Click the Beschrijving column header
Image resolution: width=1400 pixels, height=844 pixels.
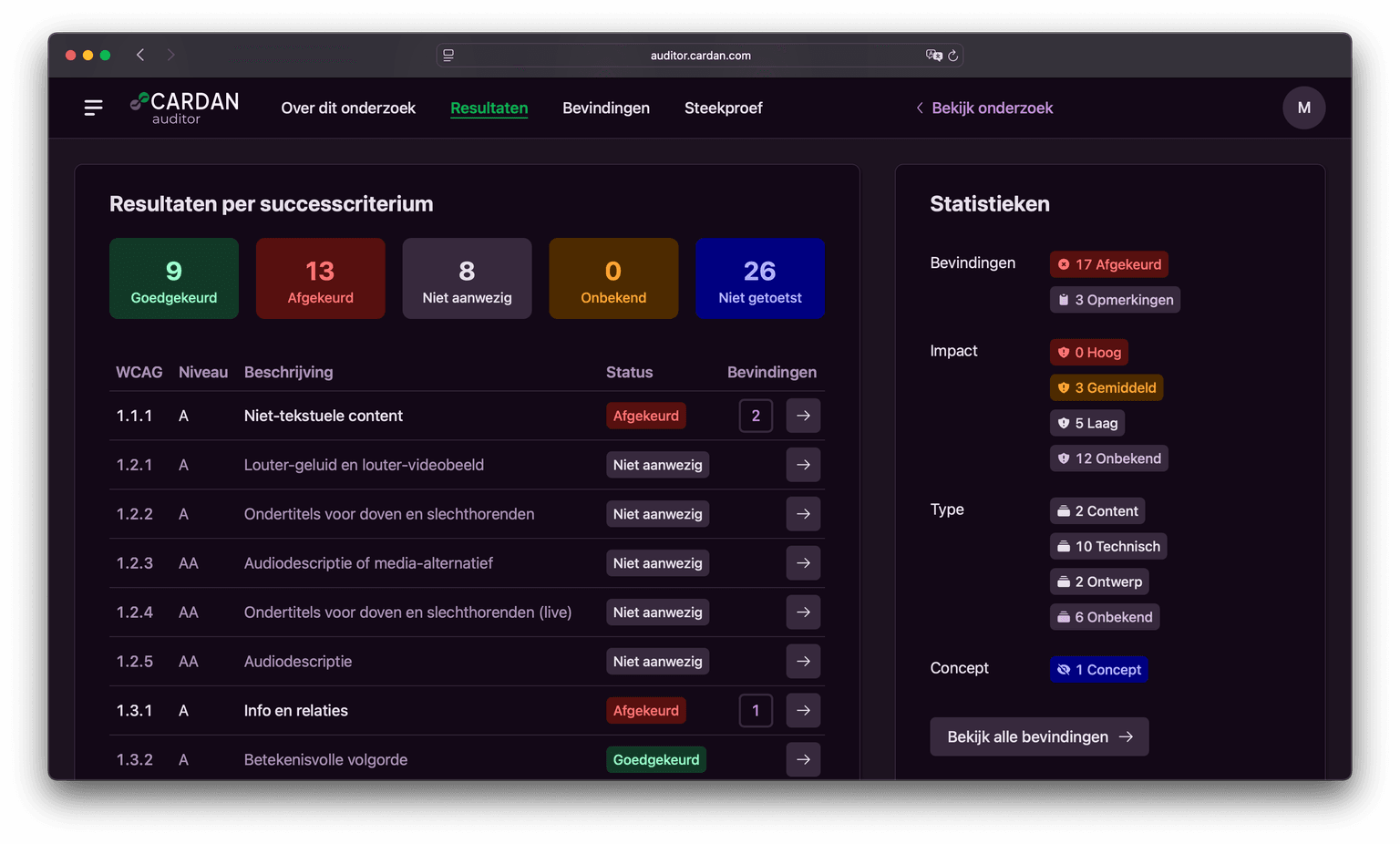289,372
